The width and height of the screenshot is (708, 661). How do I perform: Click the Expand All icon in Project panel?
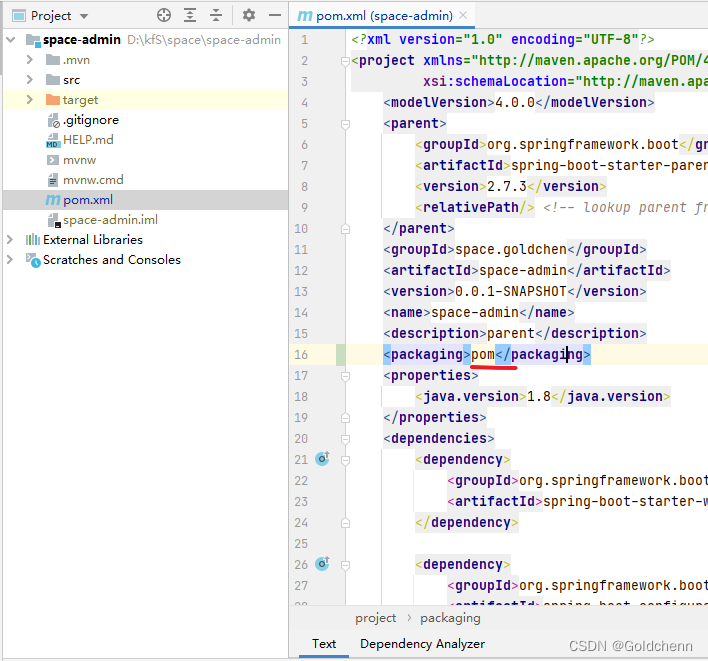tap(190, 15)
